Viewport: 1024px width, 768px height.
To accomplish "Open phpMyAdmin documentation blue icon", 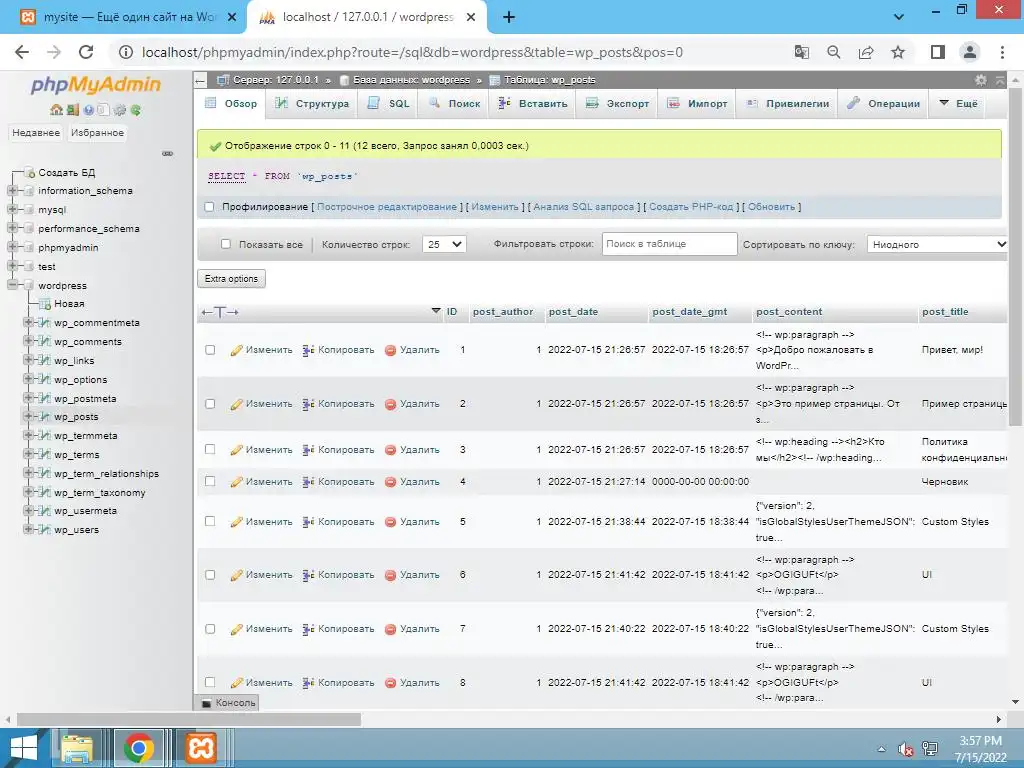I will click(x=88, y=110).
